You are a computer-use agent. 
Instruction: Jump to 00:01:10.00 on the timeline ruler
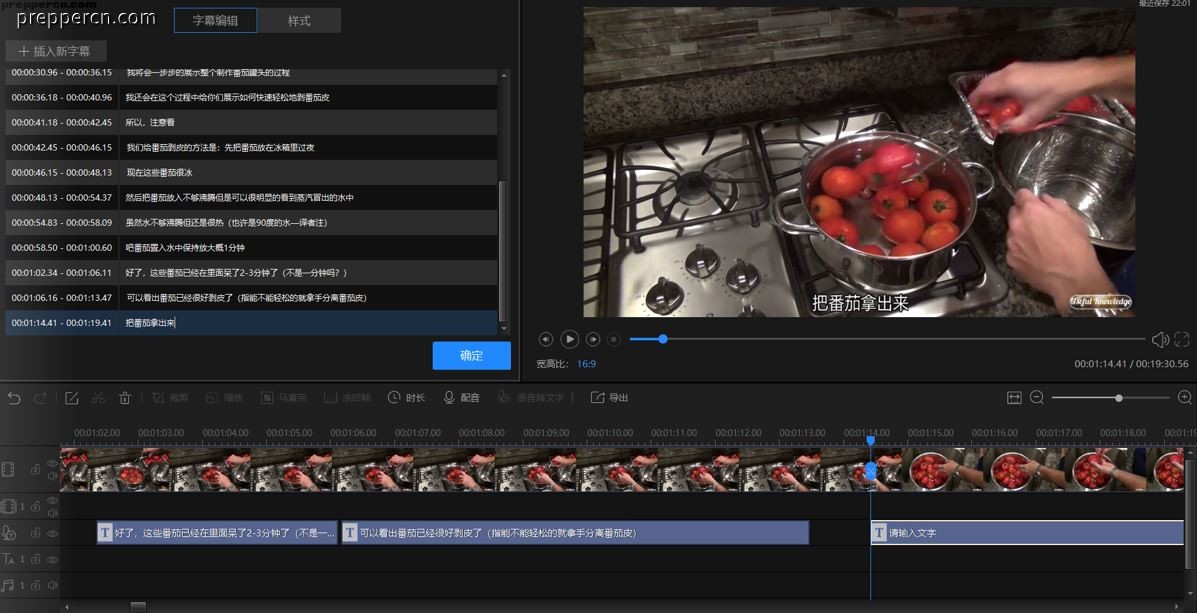tap(610, 433)
